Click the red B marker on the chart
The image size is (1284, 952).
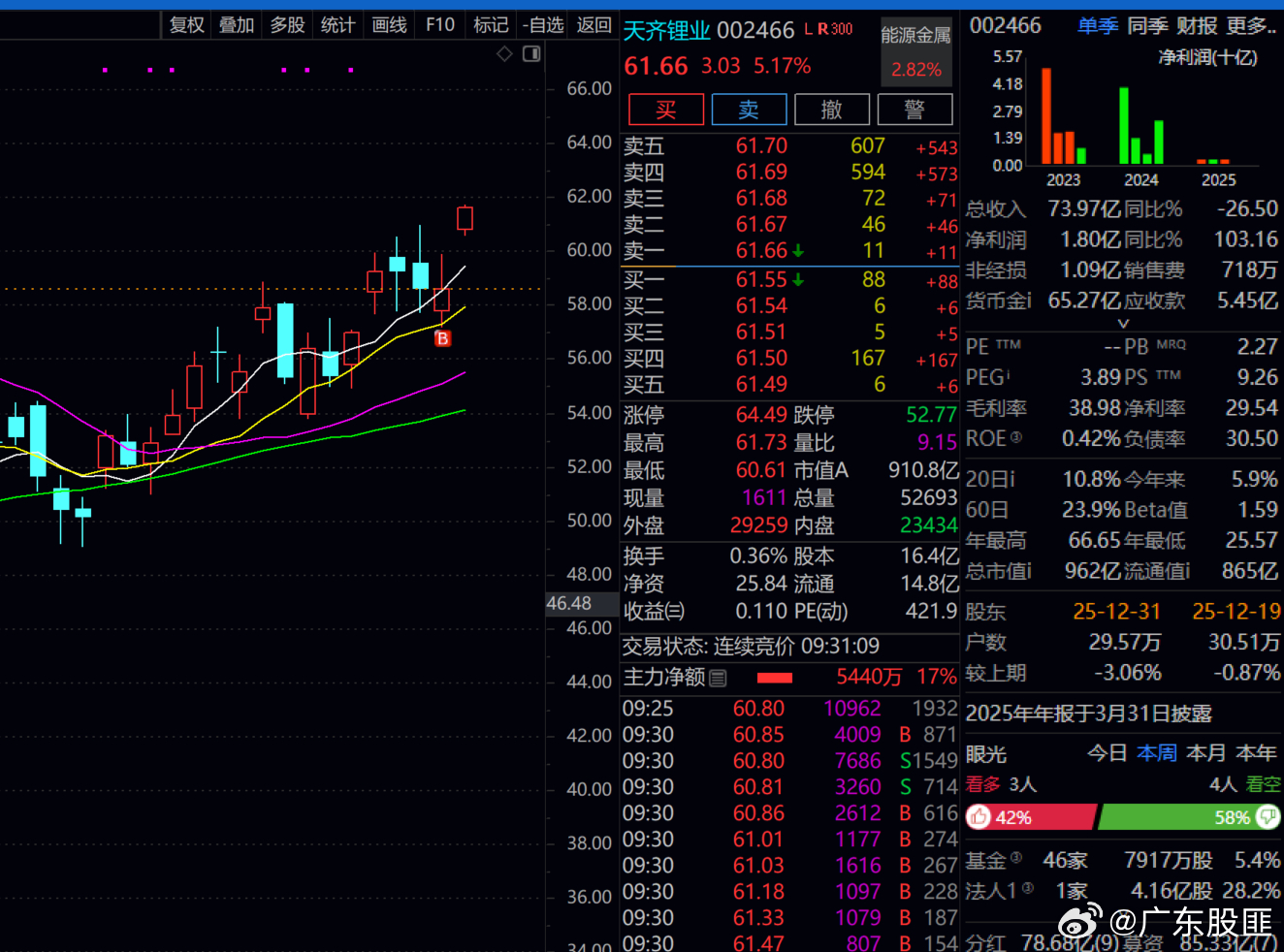pos(442,338)
